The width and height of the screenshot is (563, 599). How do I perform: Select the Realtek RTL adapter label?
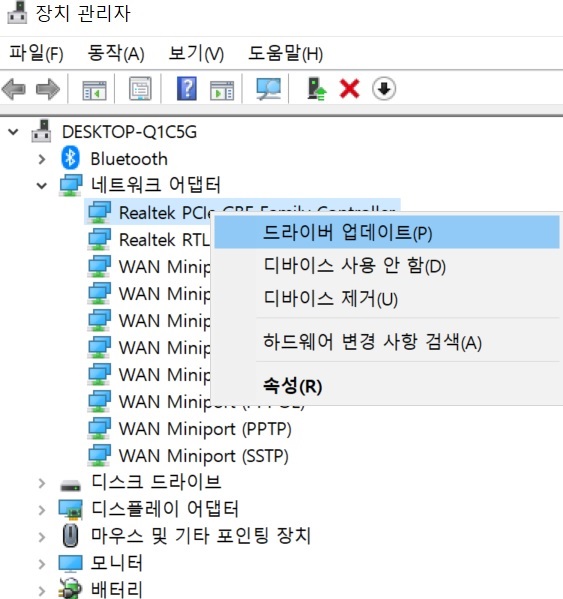(x=165, y=240)
